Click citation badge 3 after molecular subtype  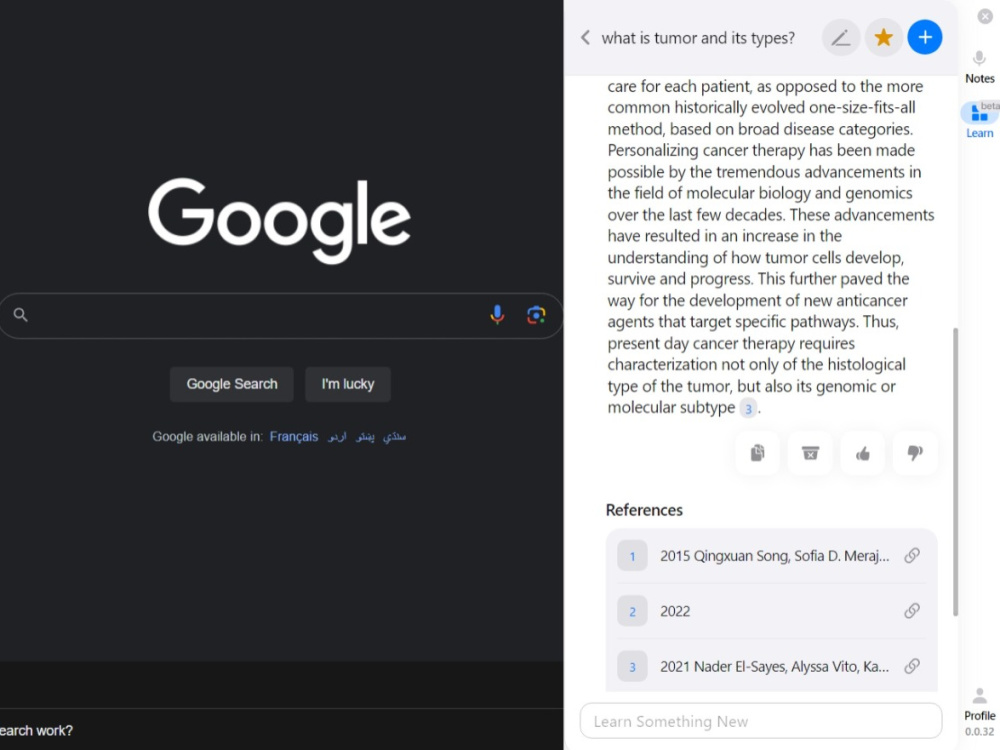pos(748,408)
